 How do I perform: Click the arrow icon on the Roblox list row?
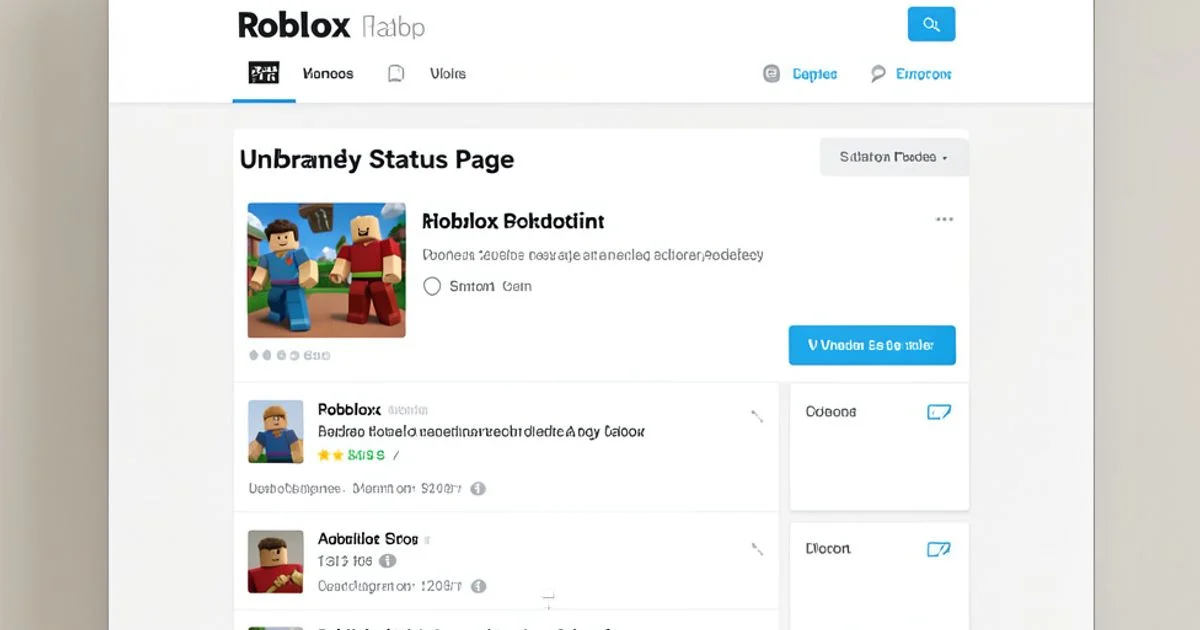[757, 416]
